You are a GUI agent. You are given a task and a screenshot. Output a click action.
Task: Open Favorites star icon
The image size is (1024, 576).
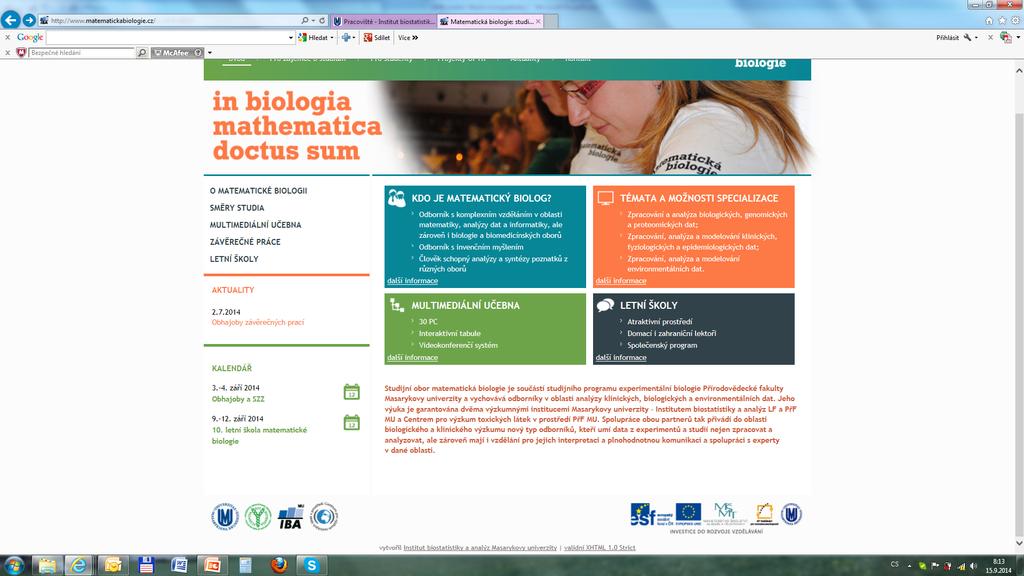1002,21
